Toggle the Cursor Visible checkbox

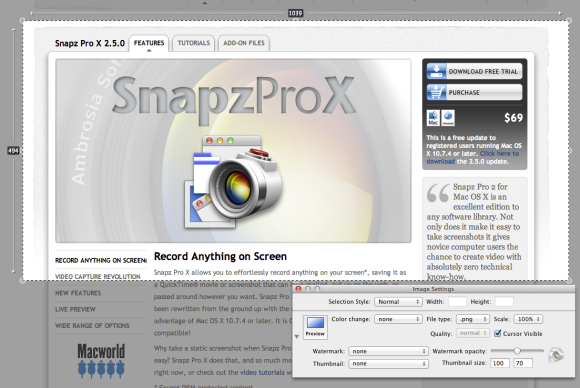pos(498,333)
